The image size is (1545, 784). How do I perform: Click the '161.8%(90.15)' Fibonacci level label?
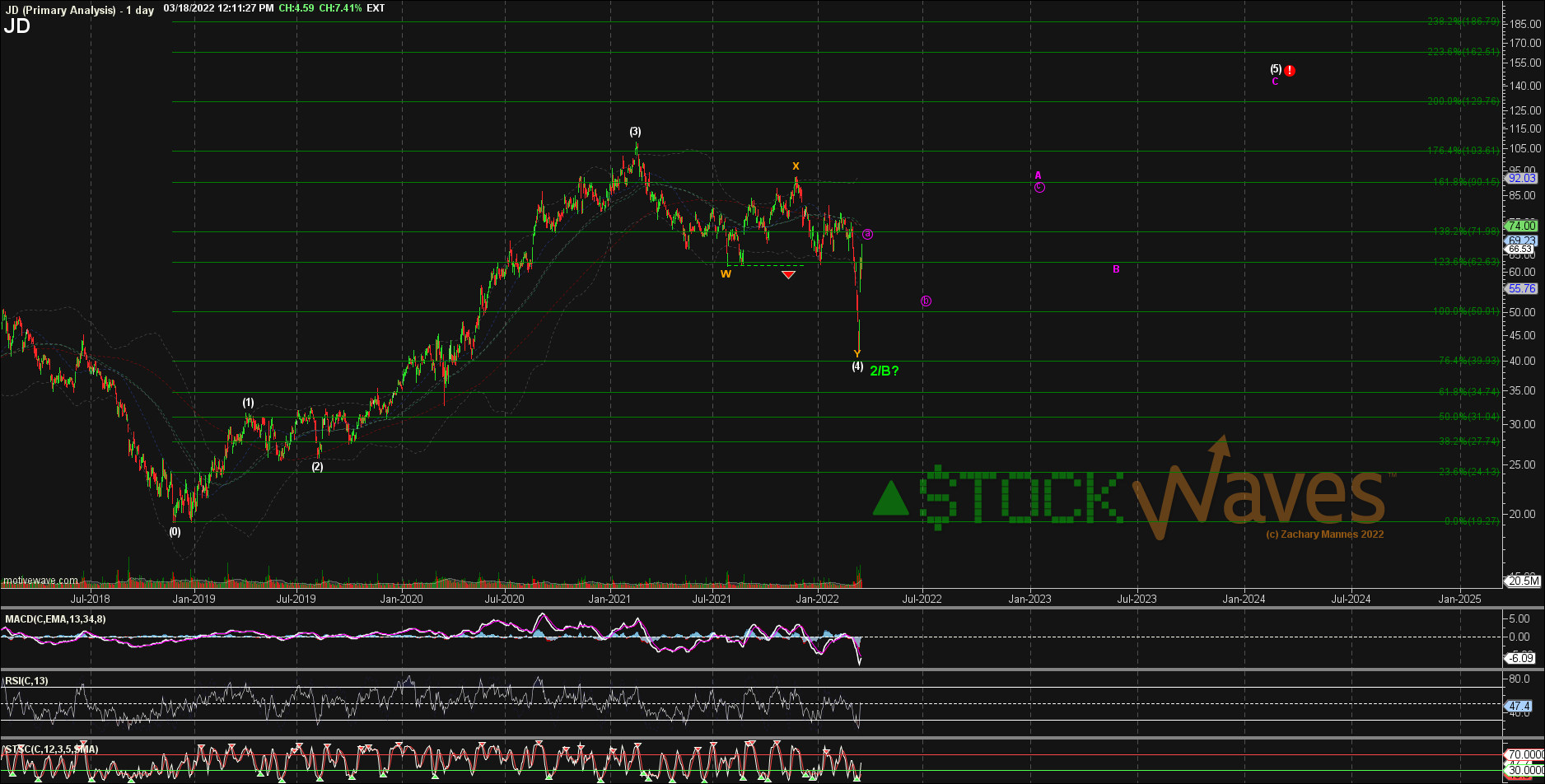click(1463, 182)
